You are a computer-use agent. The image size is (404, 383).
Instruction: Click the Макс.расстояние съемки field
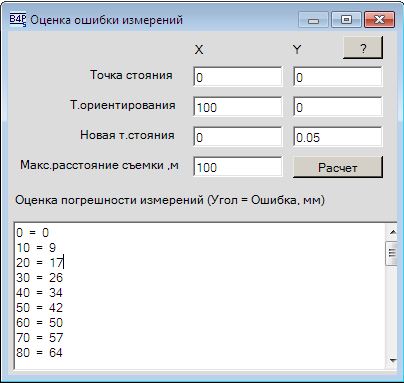coord(238,167)
